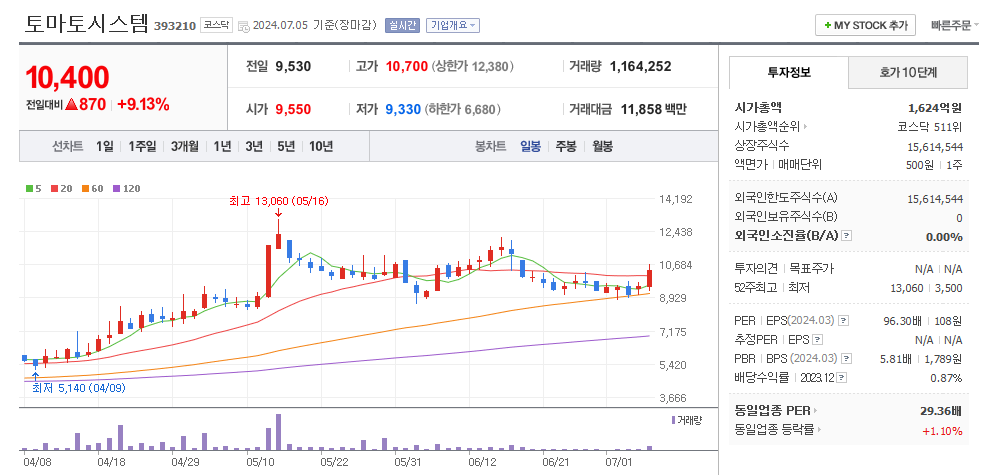Click the 코스닥 511위 rank value
987x475 pixels.
click(930, 127)
